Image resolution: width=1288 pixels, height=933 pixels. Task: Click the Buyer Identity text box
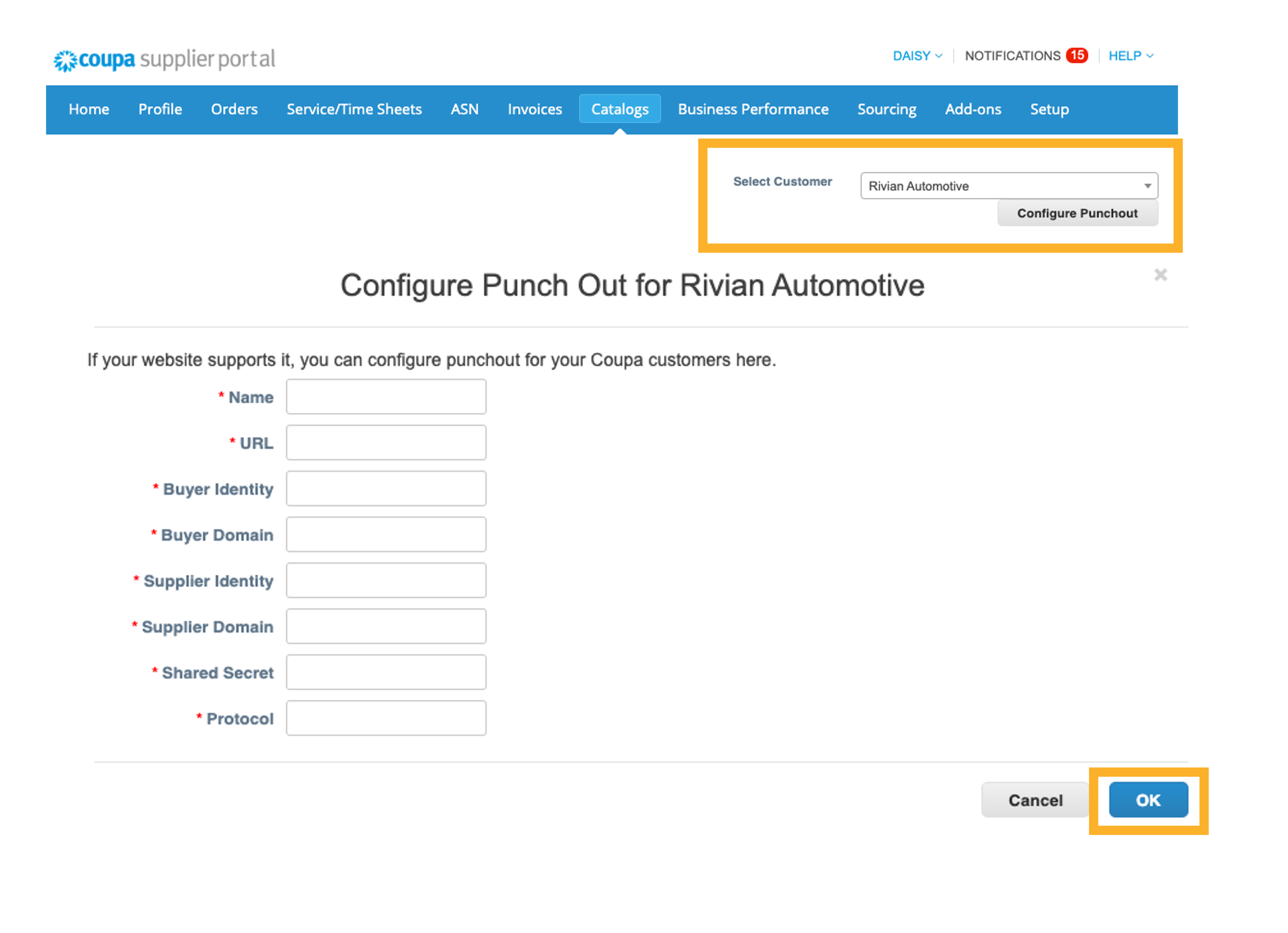tap(386, 488)
